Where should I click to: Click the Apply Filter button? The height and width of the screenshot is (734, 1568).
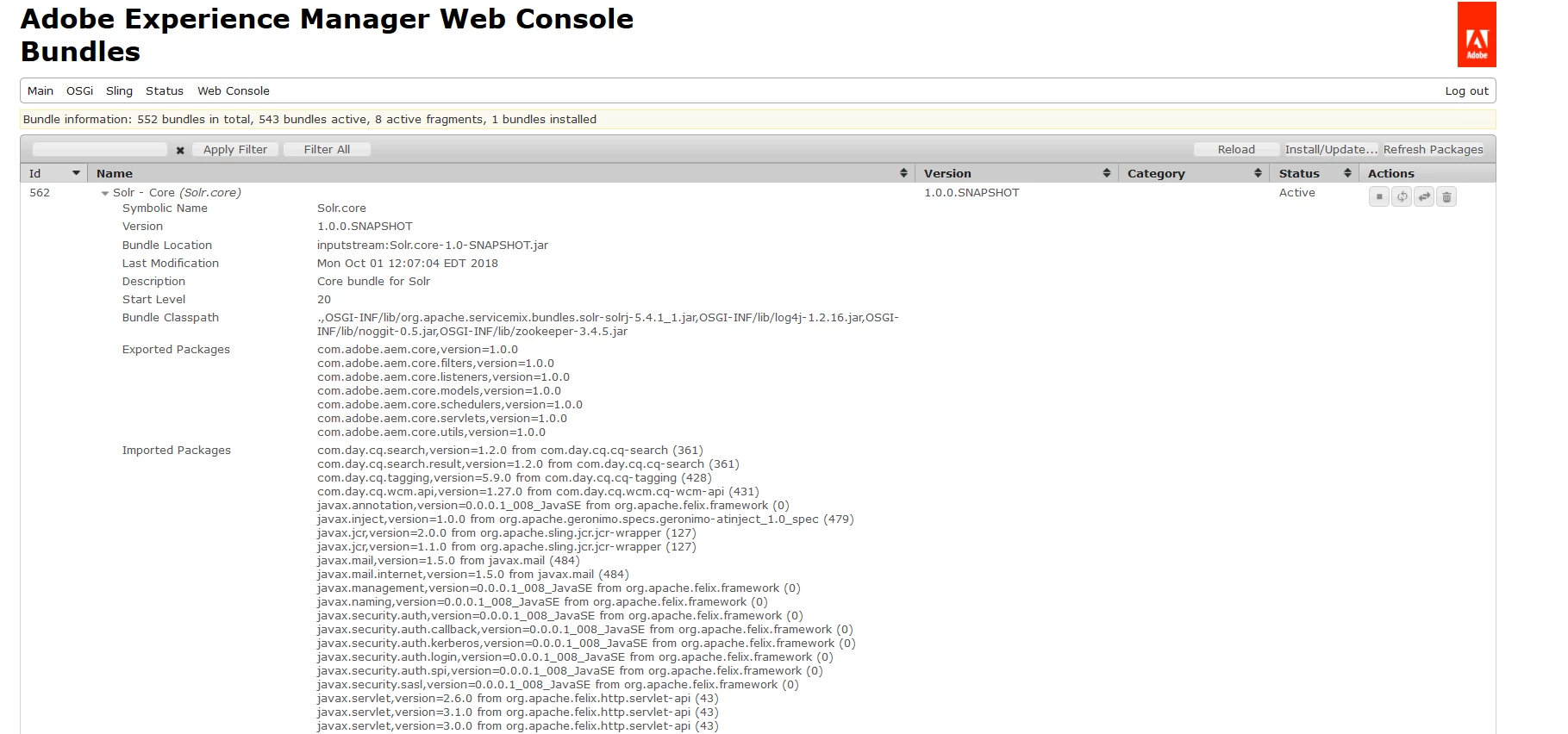tap(235, 149)
